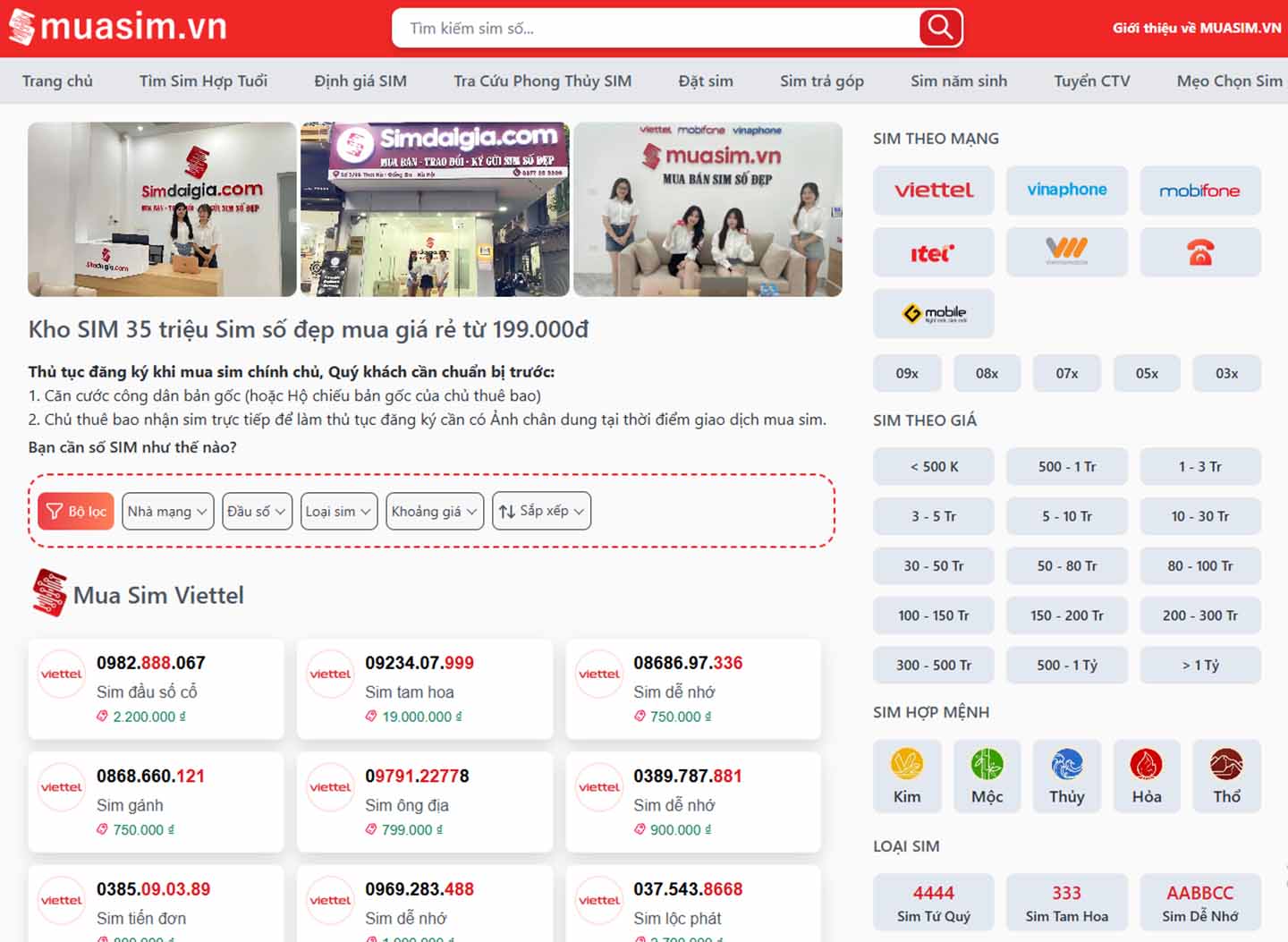Filter by 05x prefix
Screen dimensions: 1288x942
coord(1147,373)
